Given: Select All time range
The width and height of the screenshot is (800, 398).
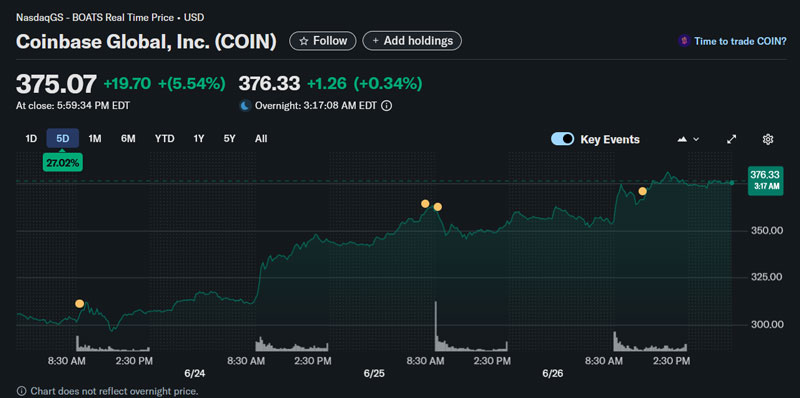Looking at the screenshot, I should [x=261, y=139].
